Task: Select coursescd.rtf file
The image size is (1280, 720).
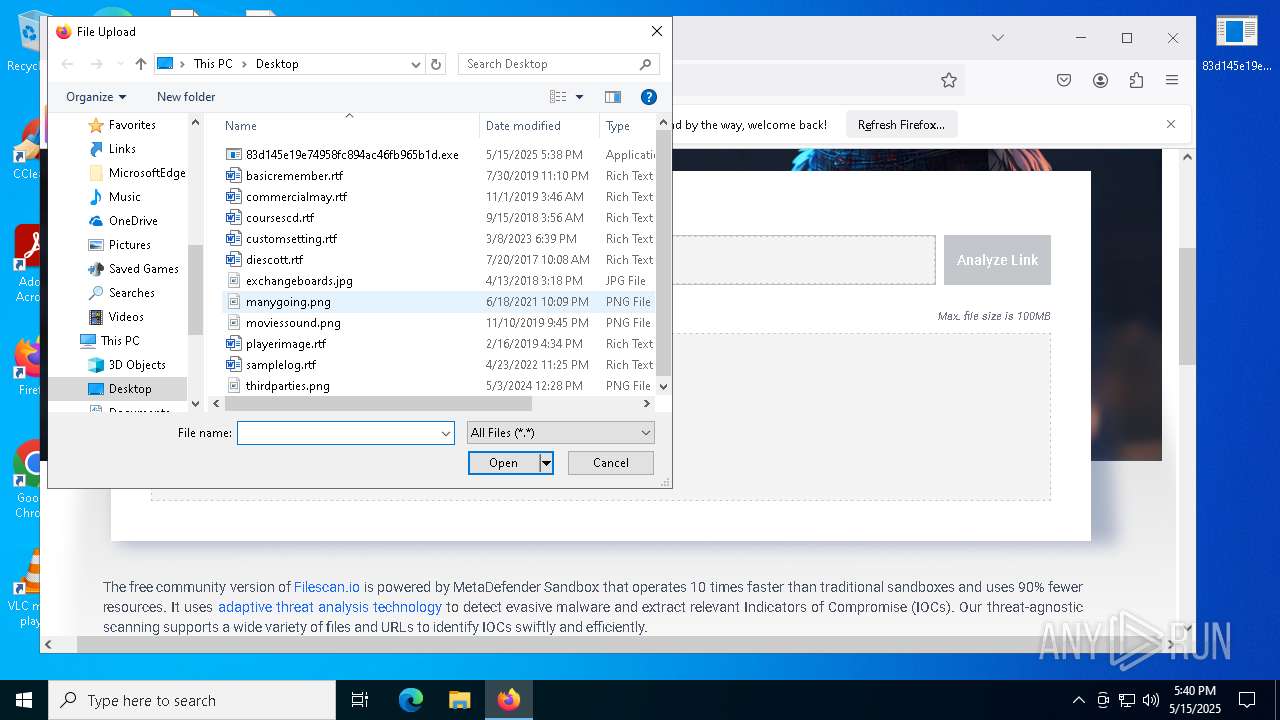Action: [280, 218]
